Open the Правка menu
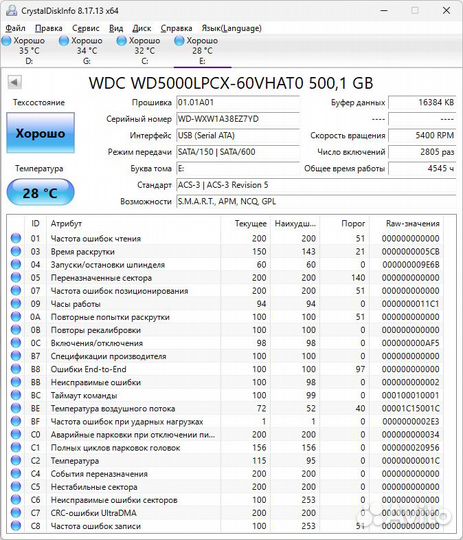This screenshot has height=540, width=463. [x=49, y=28]
